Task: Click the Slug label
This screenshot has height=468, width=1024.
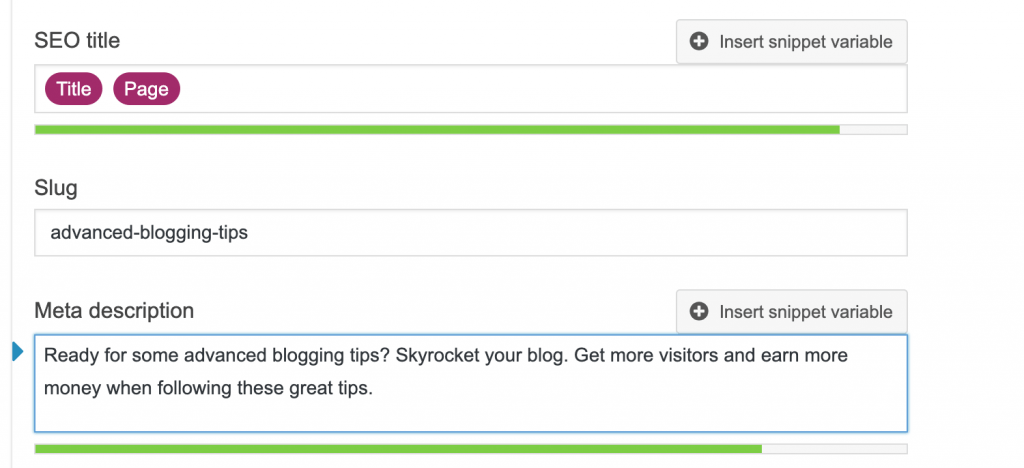Action: (x=56, y=189)
